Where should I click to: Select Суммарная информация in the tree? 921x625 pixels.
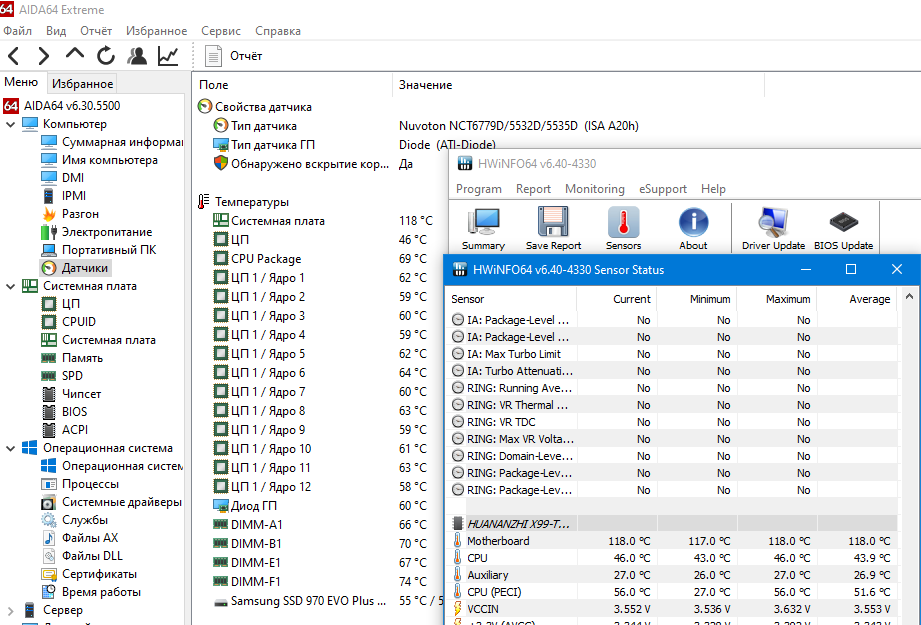(112, 142)
